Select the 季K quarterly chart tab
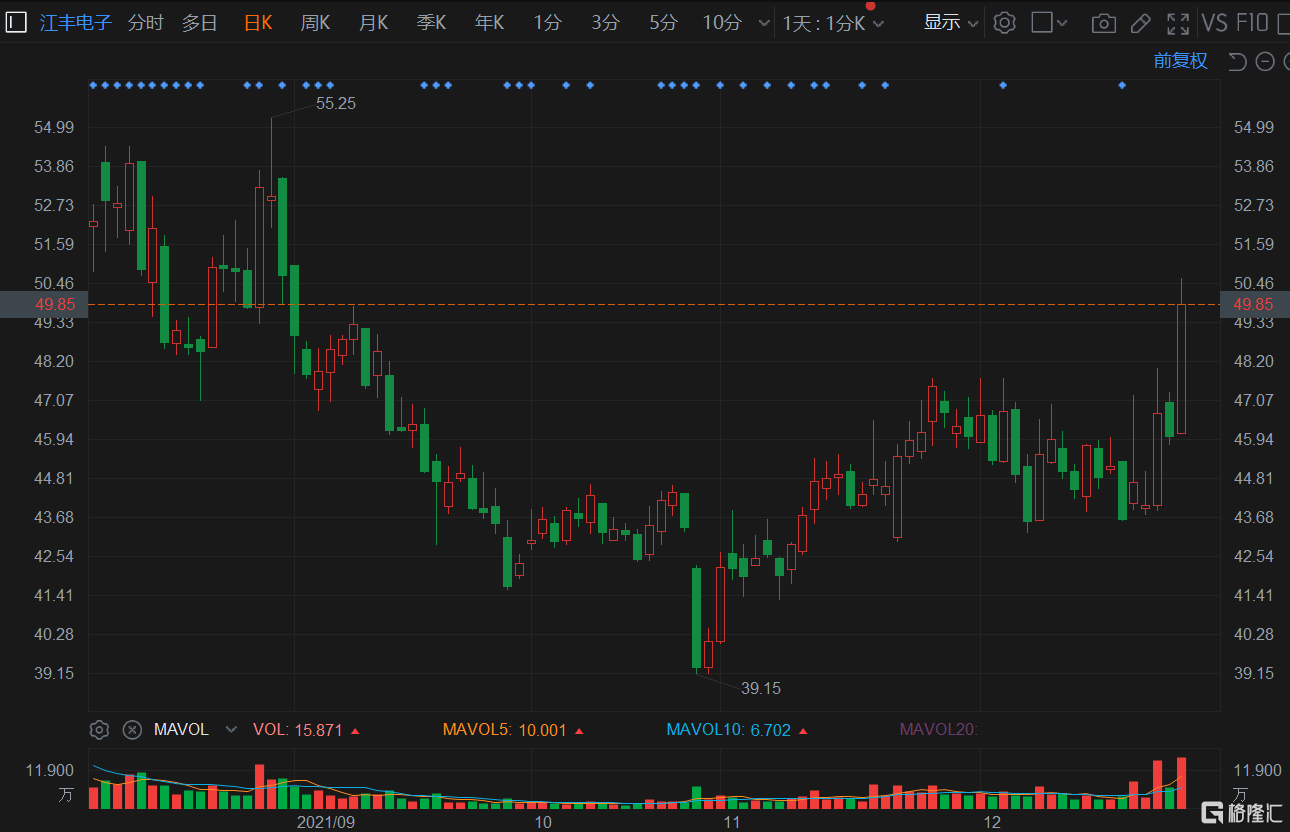The image size is (1290, 832). pos(431,22)
